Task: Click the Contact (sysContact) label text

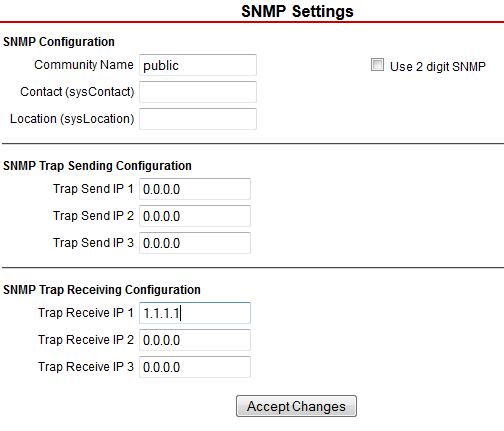Action: (x=77, y=92)
